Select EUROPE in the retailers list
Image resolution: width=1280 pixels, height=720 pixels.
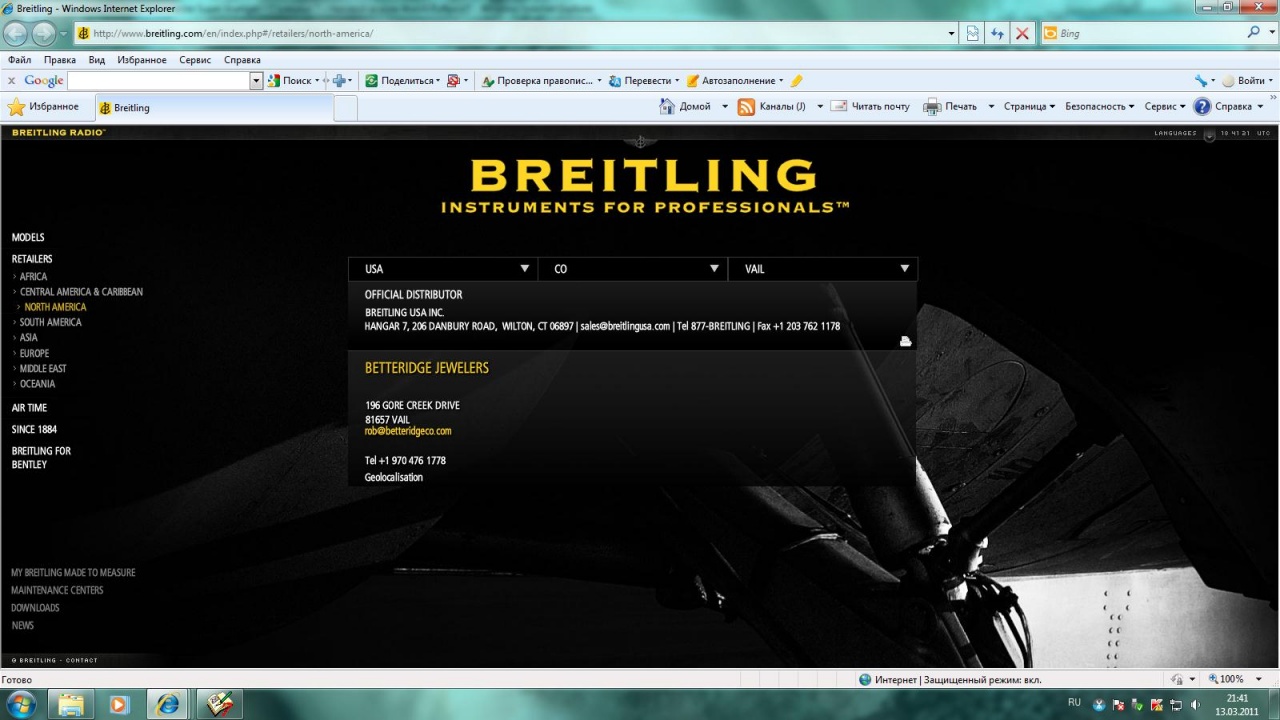tap(34, 353)
